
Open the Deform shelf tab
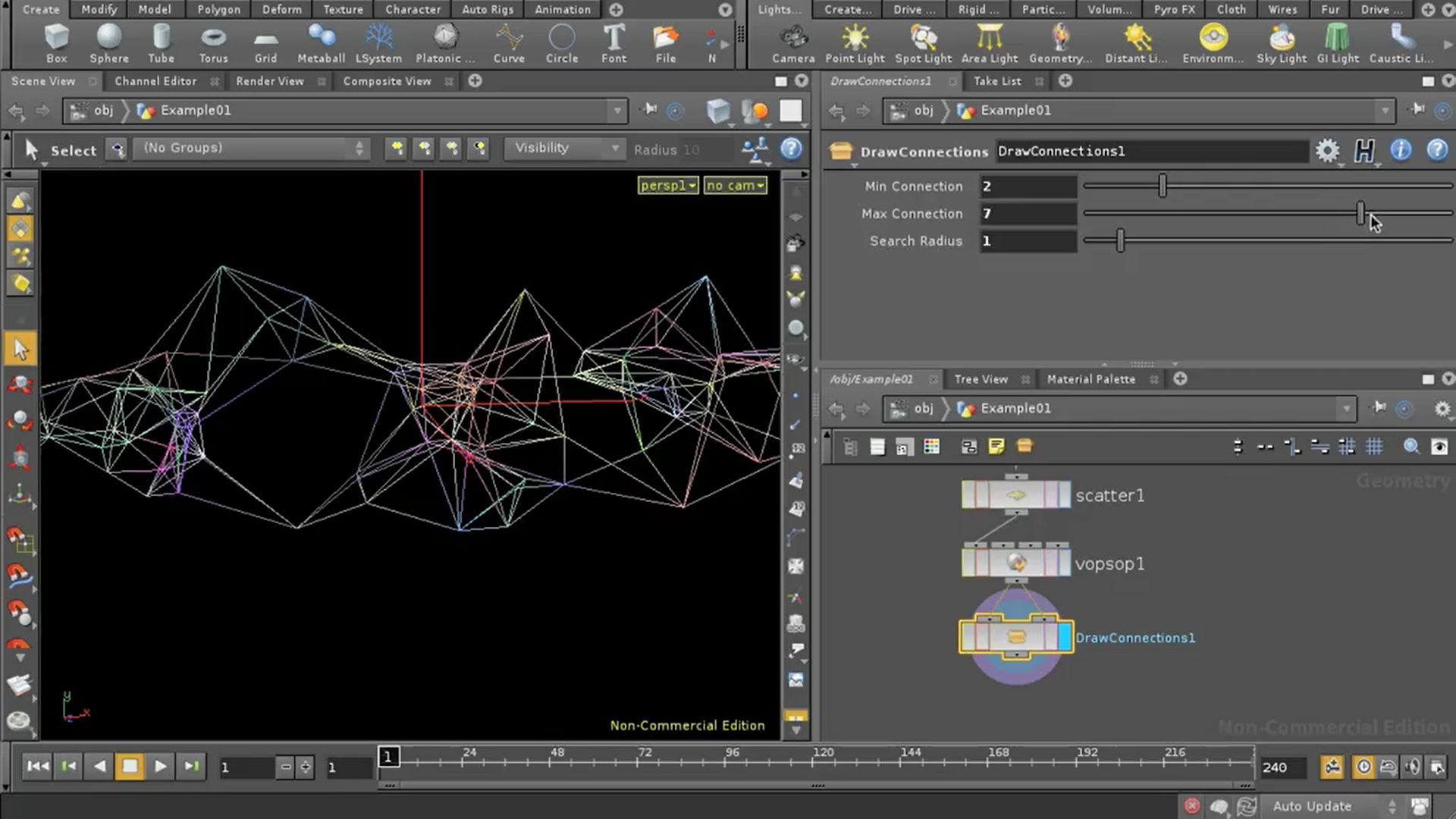281,9
